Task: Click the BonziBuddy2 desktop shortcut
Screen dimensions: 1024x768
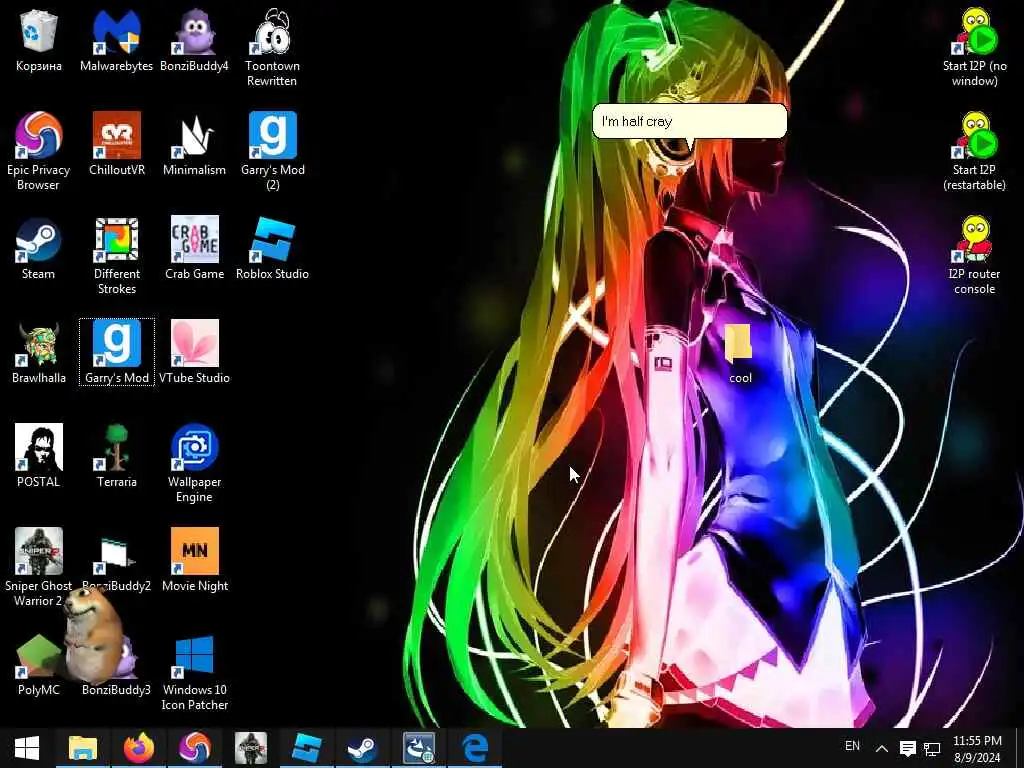Action: (116, 560)
